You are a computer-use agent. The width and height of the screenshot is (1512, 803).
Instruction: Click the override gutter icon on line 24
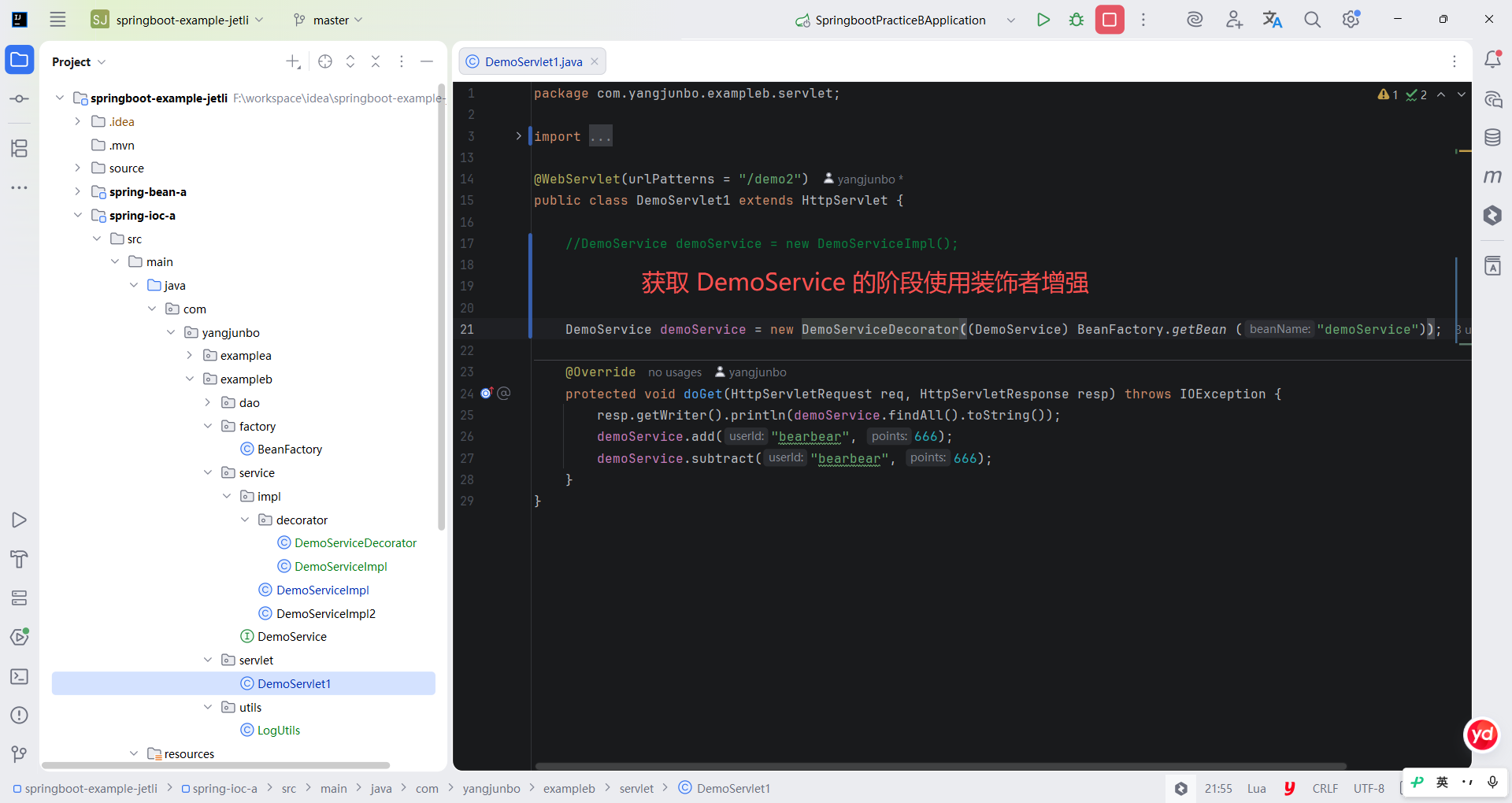(487, 393)
